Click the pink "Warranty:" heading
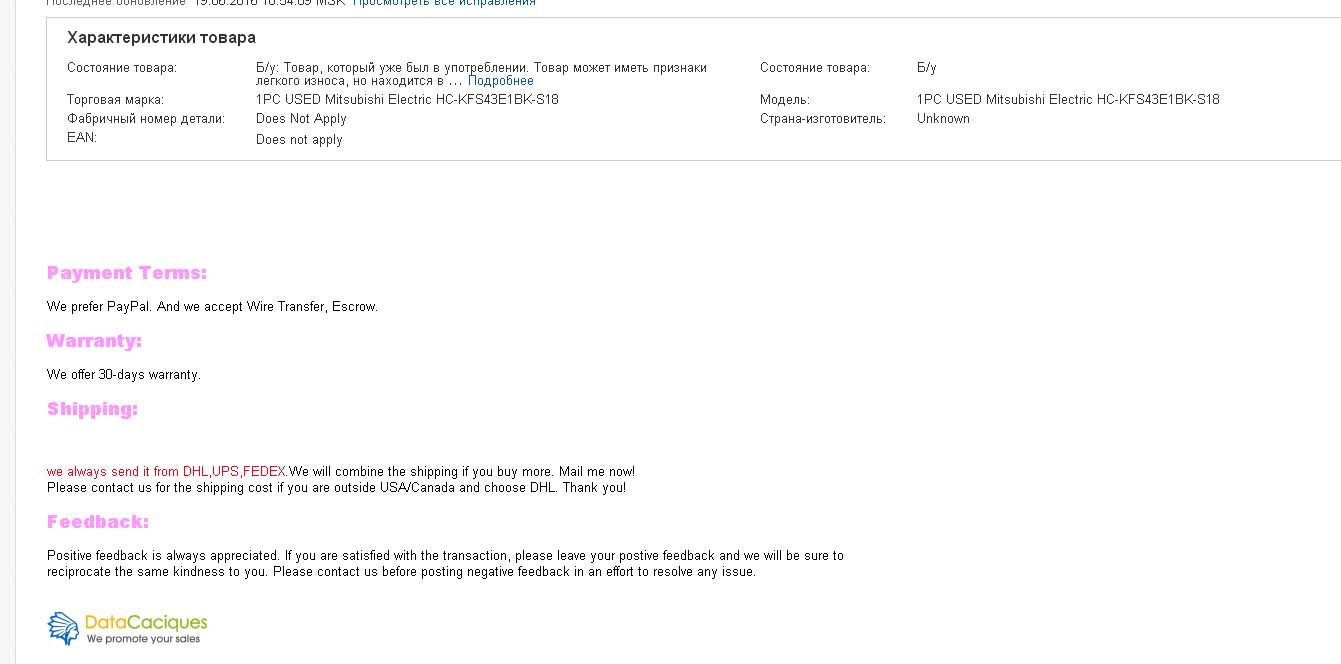Image resolution: width=1341 pixels, height=664 pixels. 94,341
